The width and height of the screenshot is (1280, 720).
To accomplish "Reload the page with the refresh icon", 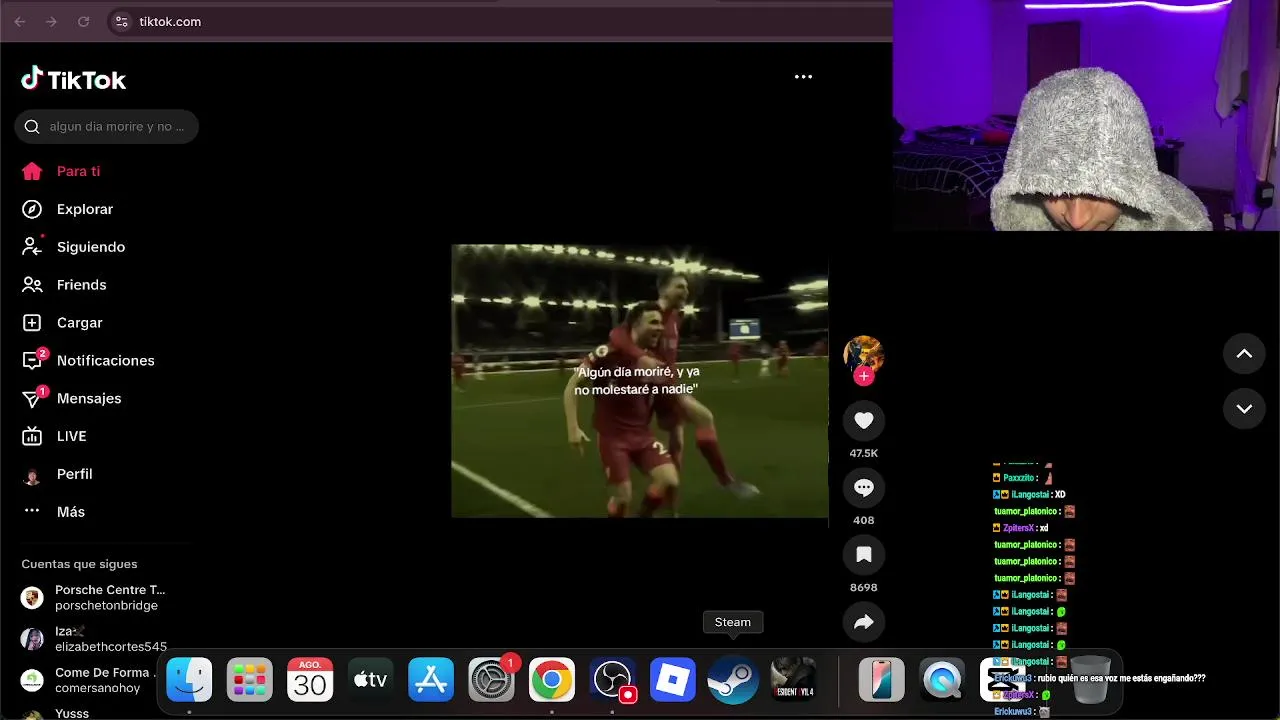I will point(84,21).
